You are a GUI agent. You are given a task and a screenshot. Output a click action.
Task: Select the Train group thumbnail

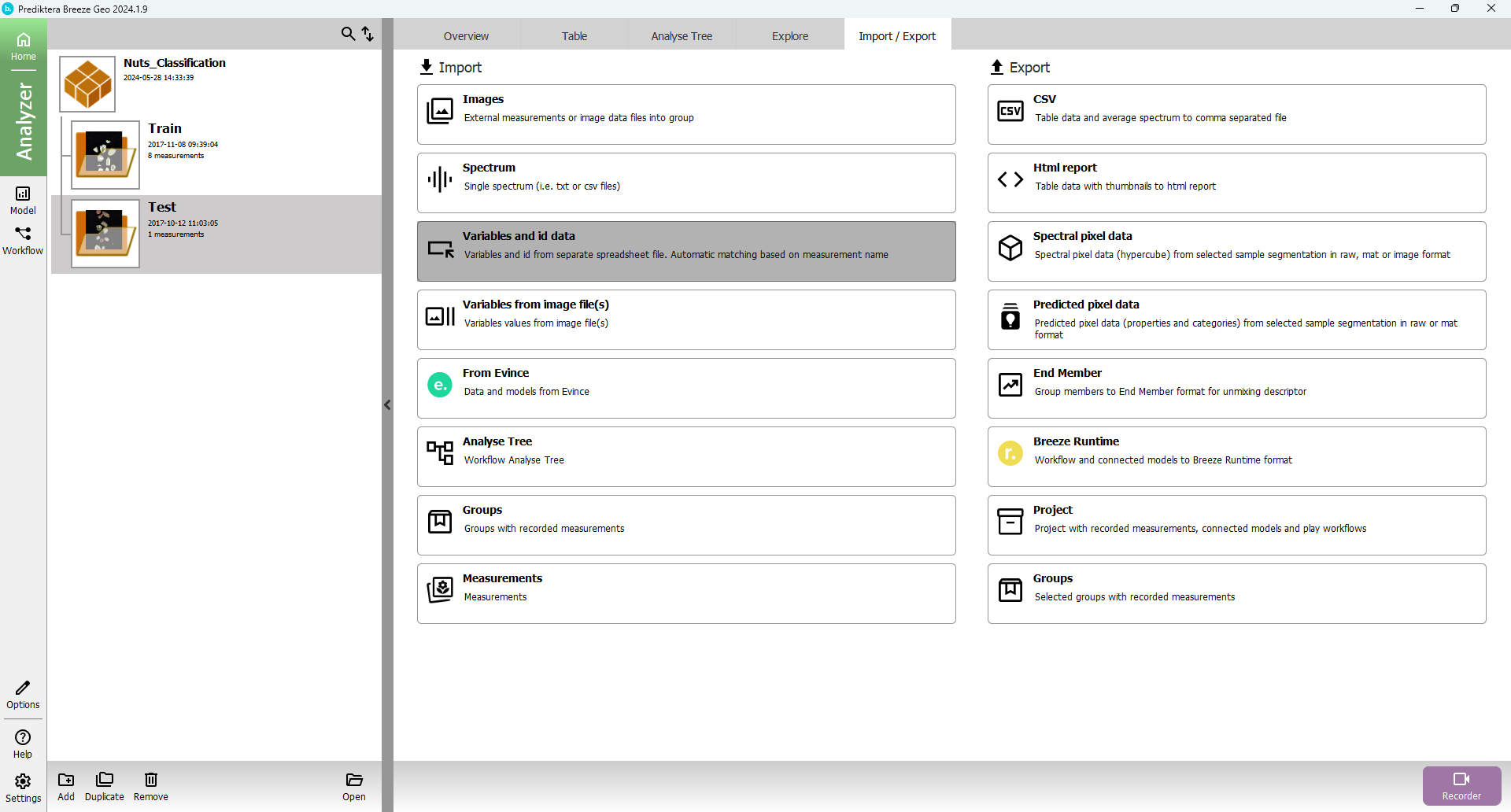pyautogui.click(x=105, y=155)
